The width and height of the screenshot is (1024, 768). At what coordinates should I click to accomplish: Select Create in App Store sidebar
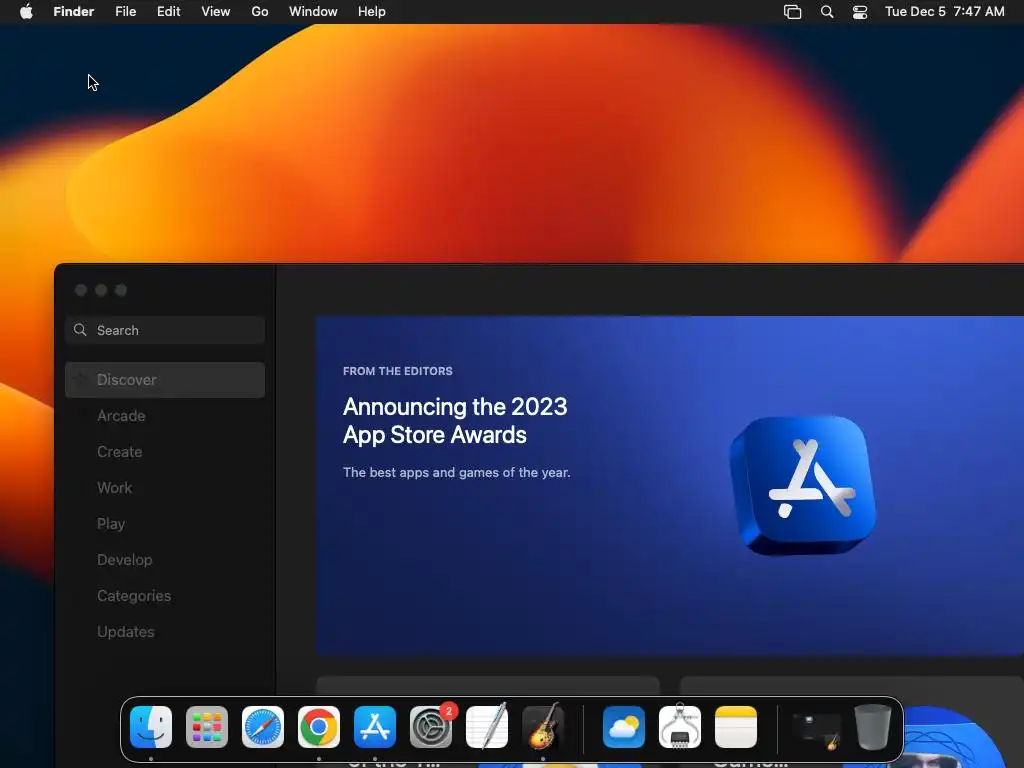(x=165, y=452)
